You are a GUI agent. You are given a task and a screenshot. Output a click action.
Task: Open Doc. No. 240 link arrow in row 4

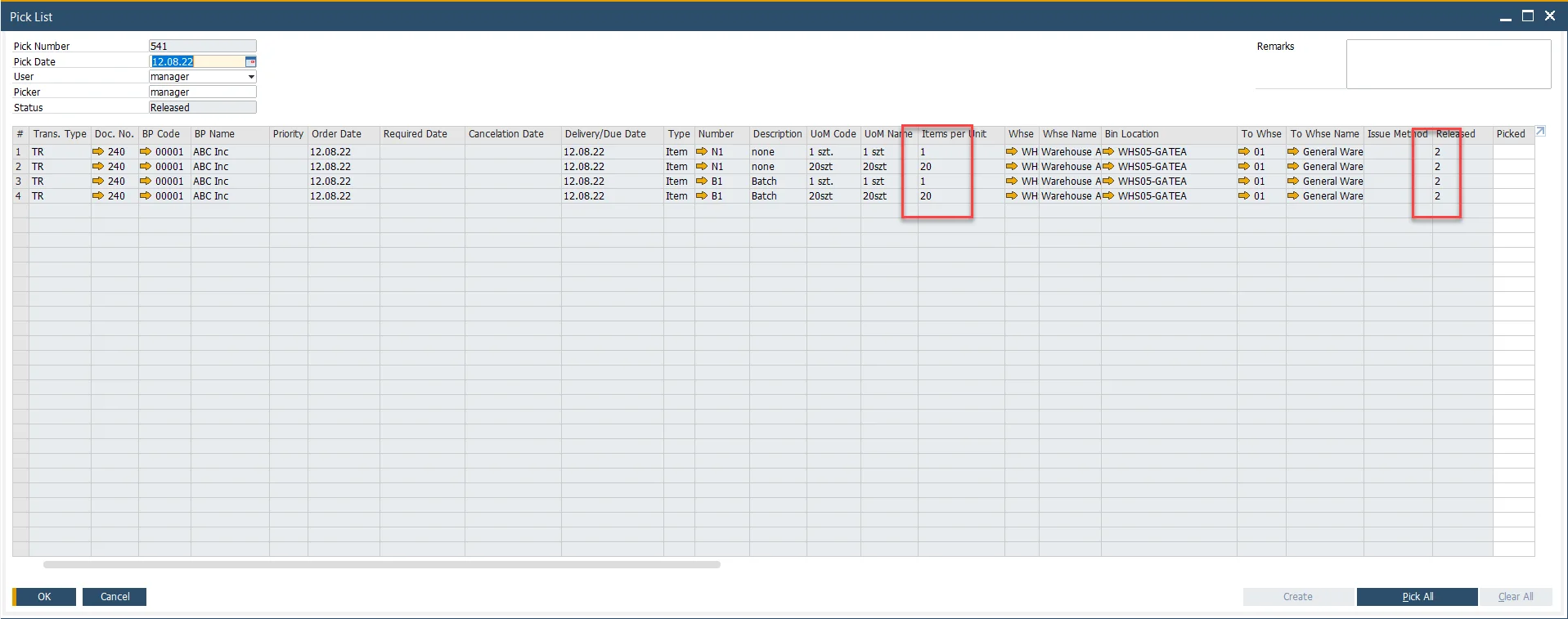[98, 195]
